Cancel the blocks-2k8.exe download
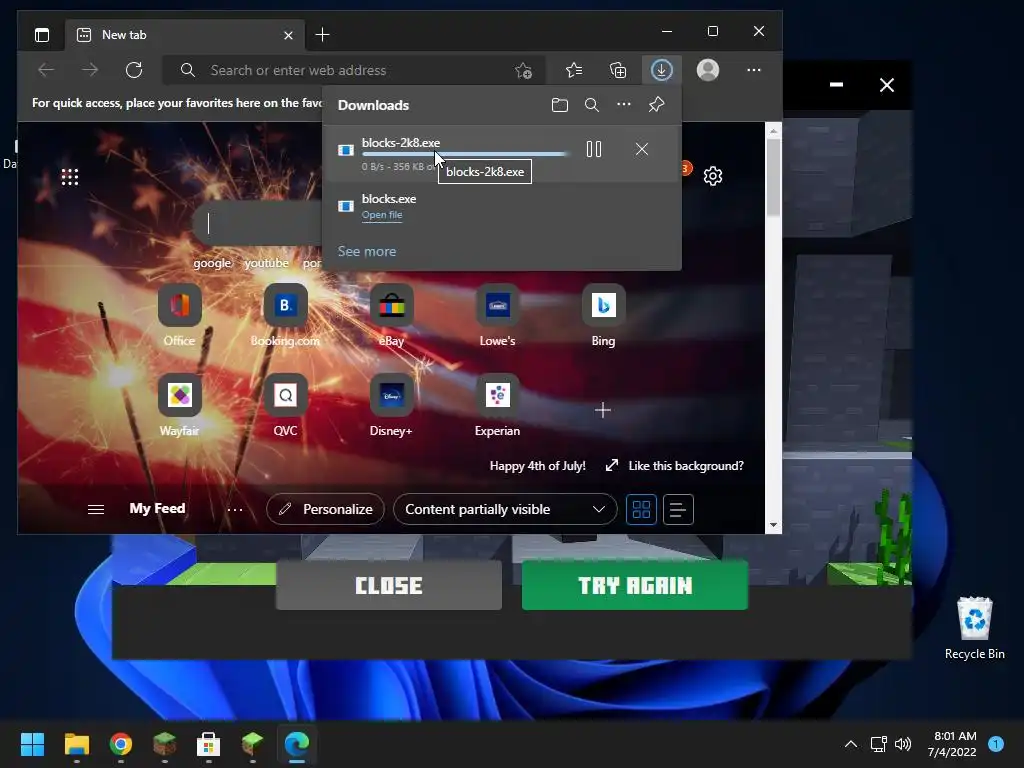The height and width of the screenshot is (768, 1024). pos(642,149)
